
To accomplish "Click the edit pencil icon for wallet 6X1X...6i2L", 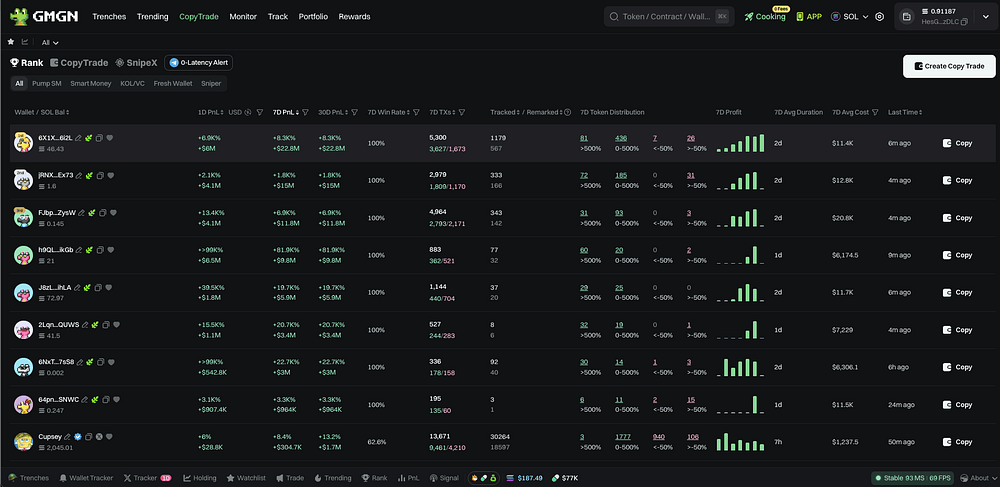I will coord(80,137).
